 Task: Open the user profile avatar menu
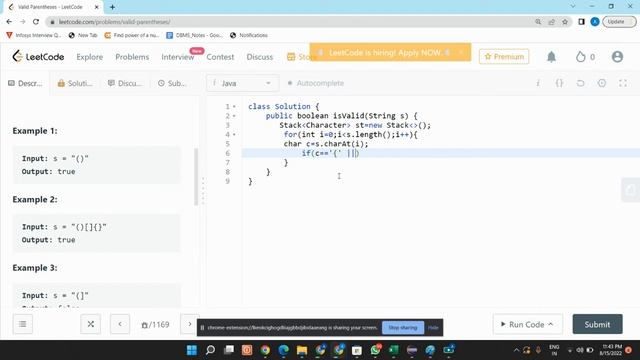[x=617, y=57]
